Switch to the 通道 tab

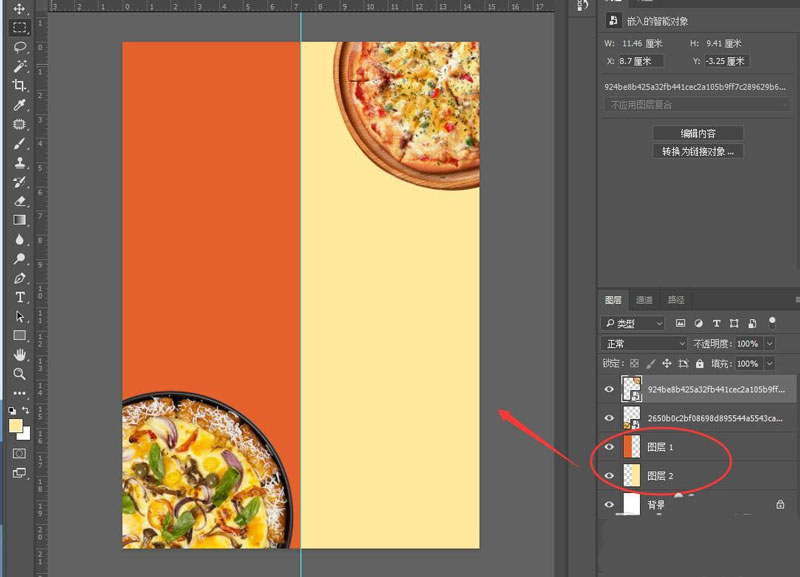coord(644,299)
